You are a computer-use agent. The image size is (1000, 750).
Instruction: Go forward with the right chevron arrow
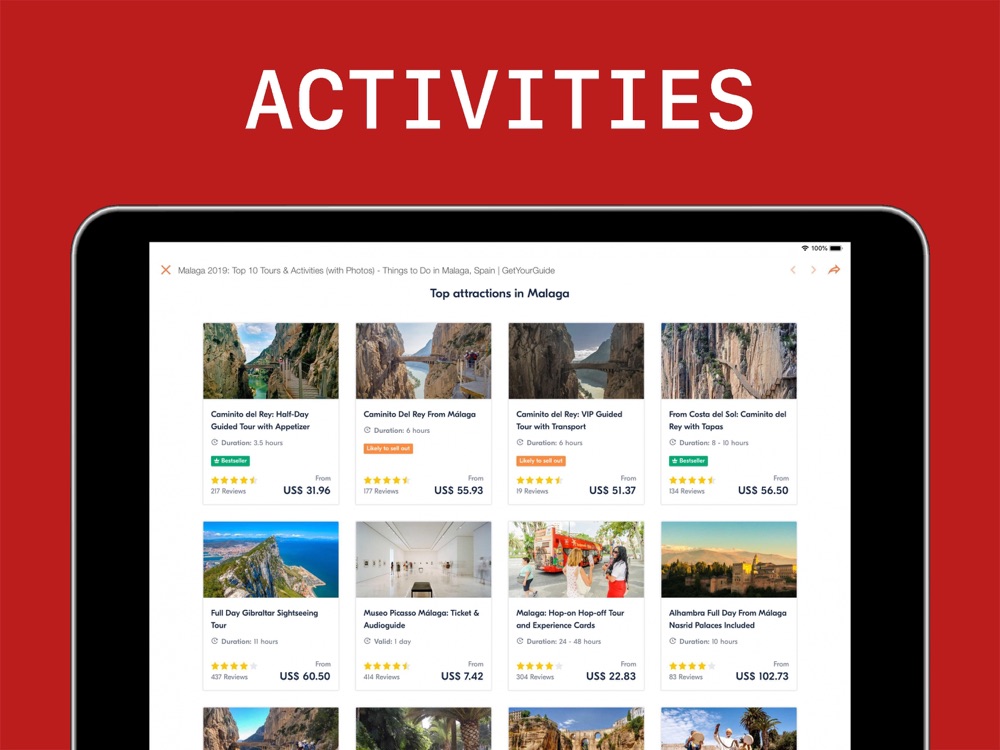(813, 270)
